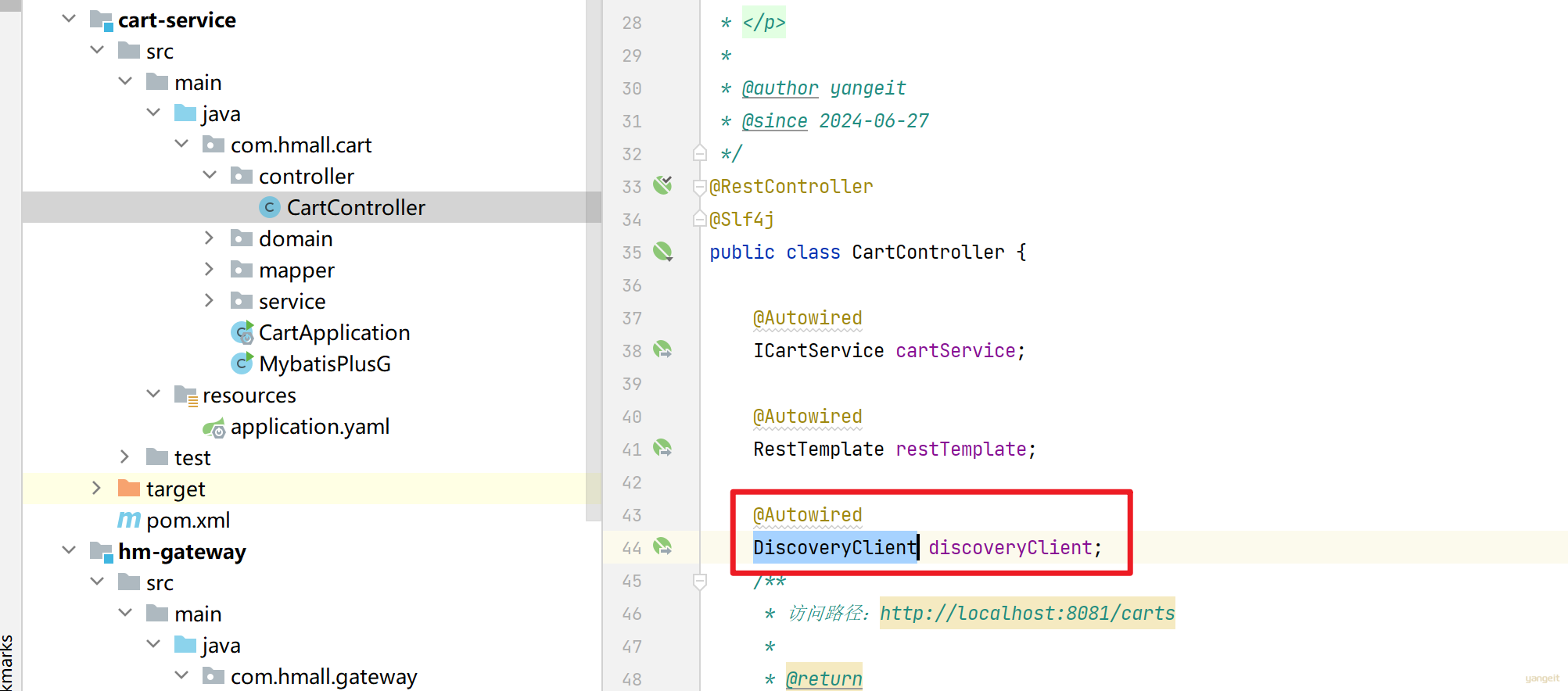Click the MybatisPlusG class icon
Screen dimensions: 1568x691
pos(242,363)
